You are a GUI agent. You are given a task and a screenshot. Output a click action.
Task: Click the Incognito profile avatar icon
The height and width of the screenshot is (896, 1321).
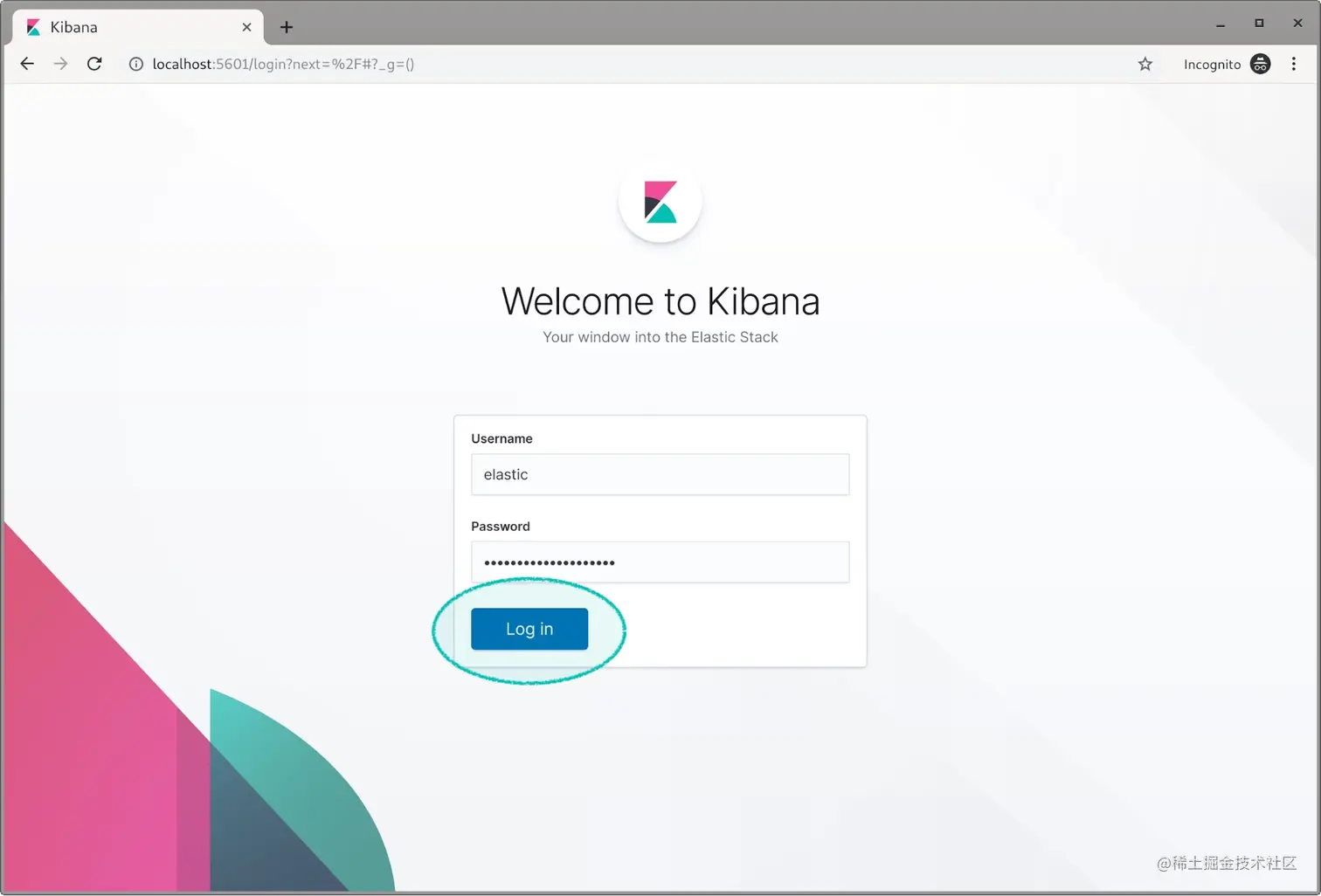[x=1260, y=64]
